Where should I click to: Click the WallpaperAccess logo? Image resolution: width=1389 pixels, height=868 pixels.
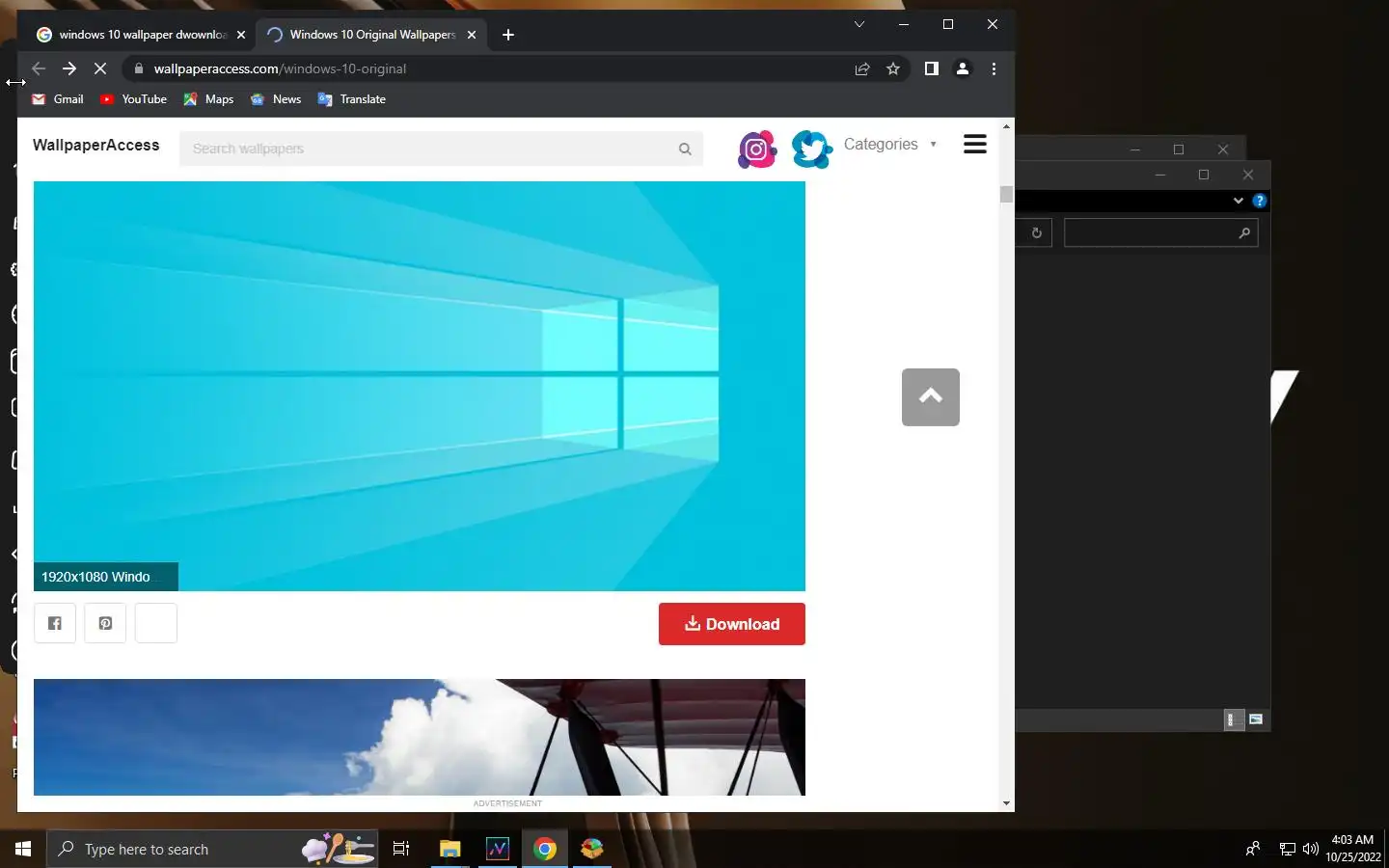click(x=95, y=145)
